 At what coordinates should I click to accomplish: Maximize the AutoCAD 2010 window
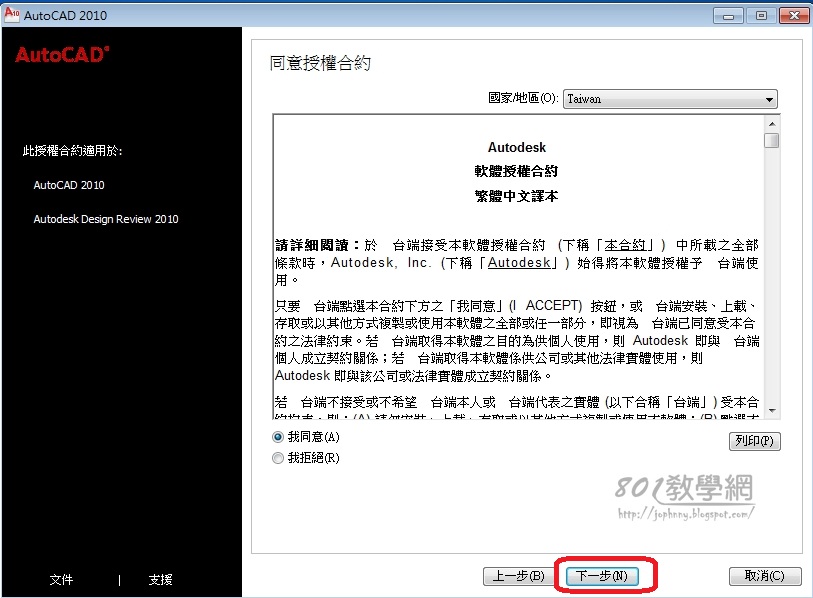(761, 16)
